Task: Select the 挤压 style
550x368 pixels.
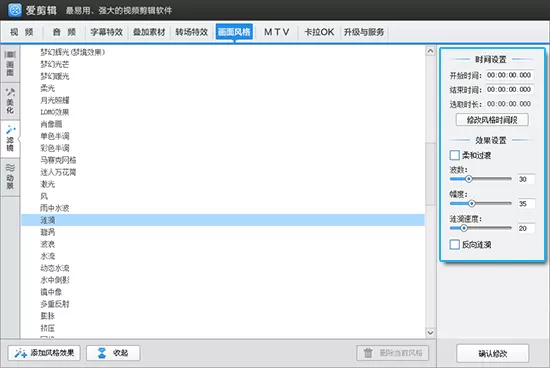Action: pos(47,328)
